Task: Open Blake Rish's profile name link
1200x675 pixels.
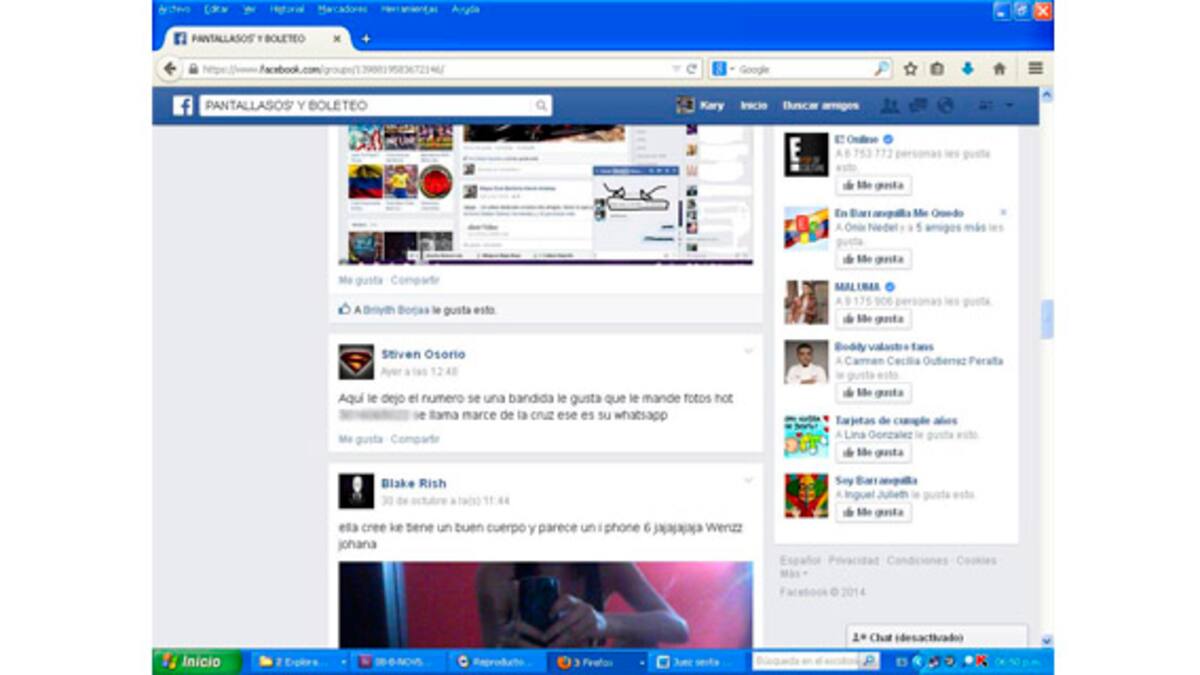Action: pos(413,484)
